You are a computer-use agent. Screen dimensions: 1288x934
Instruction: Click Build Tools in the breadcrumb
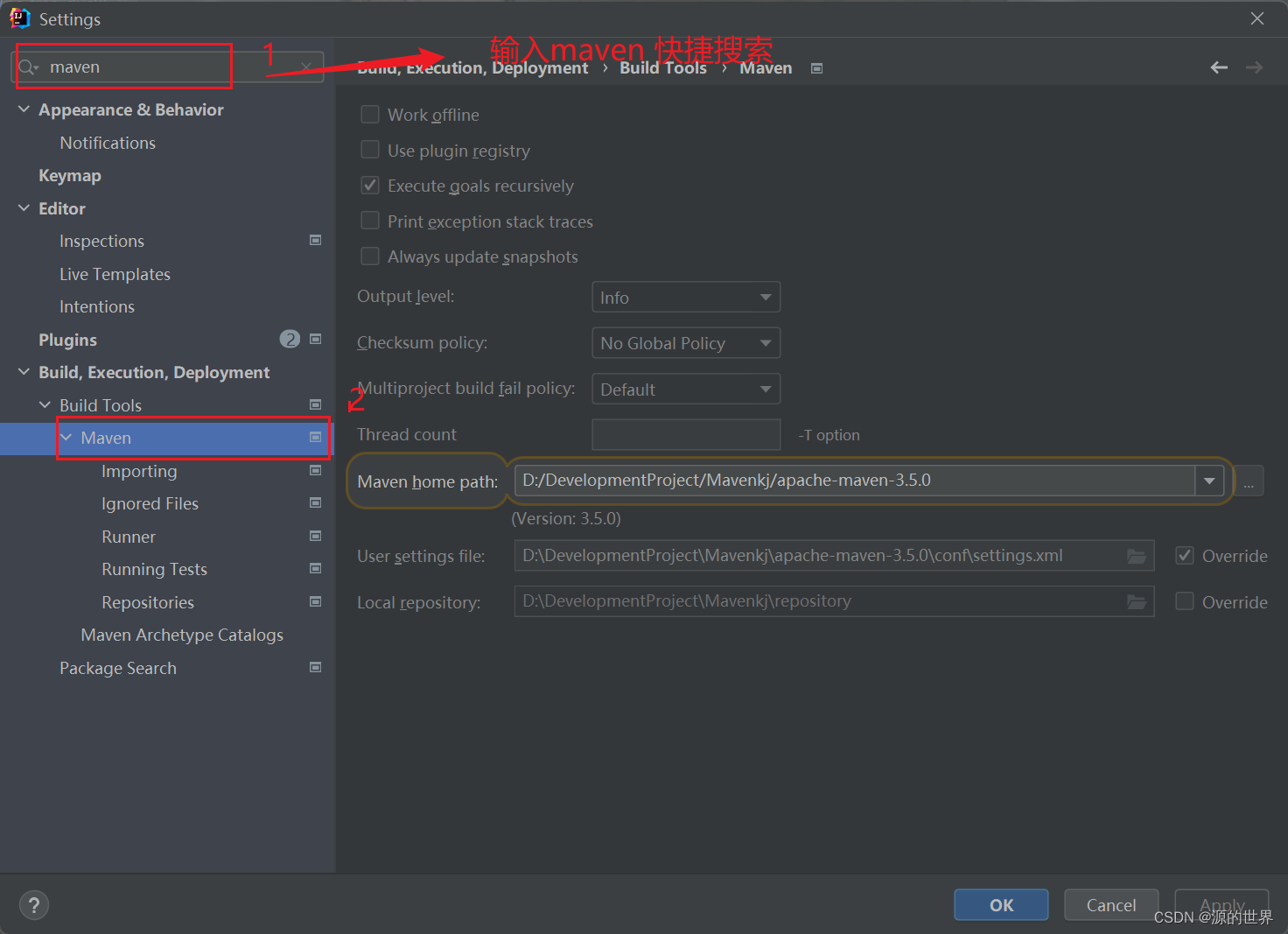tap(663, 67)
